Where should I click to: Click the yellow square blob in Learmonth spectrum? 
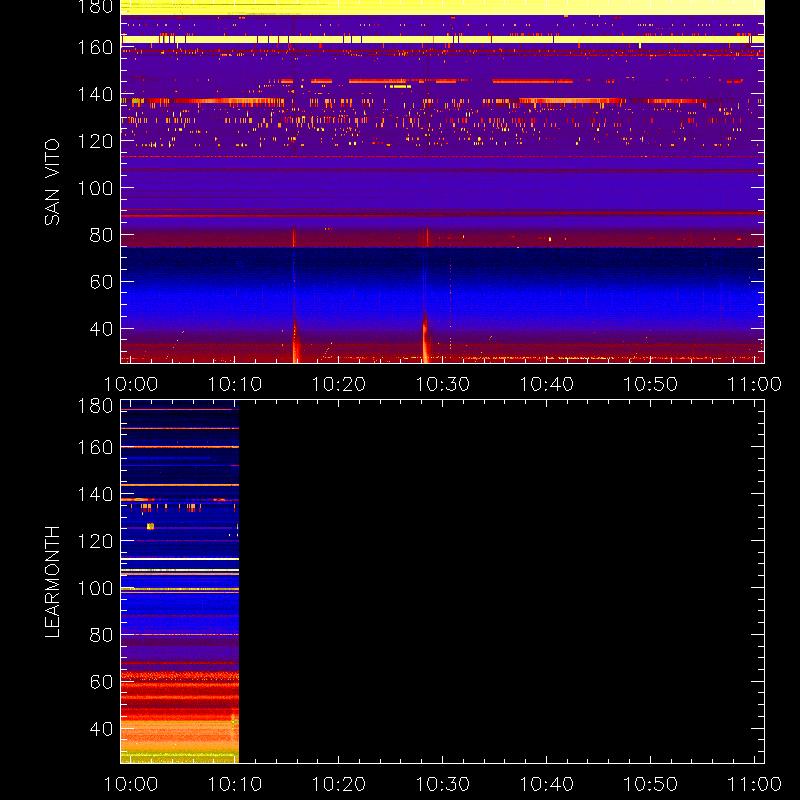click(150, 527)
